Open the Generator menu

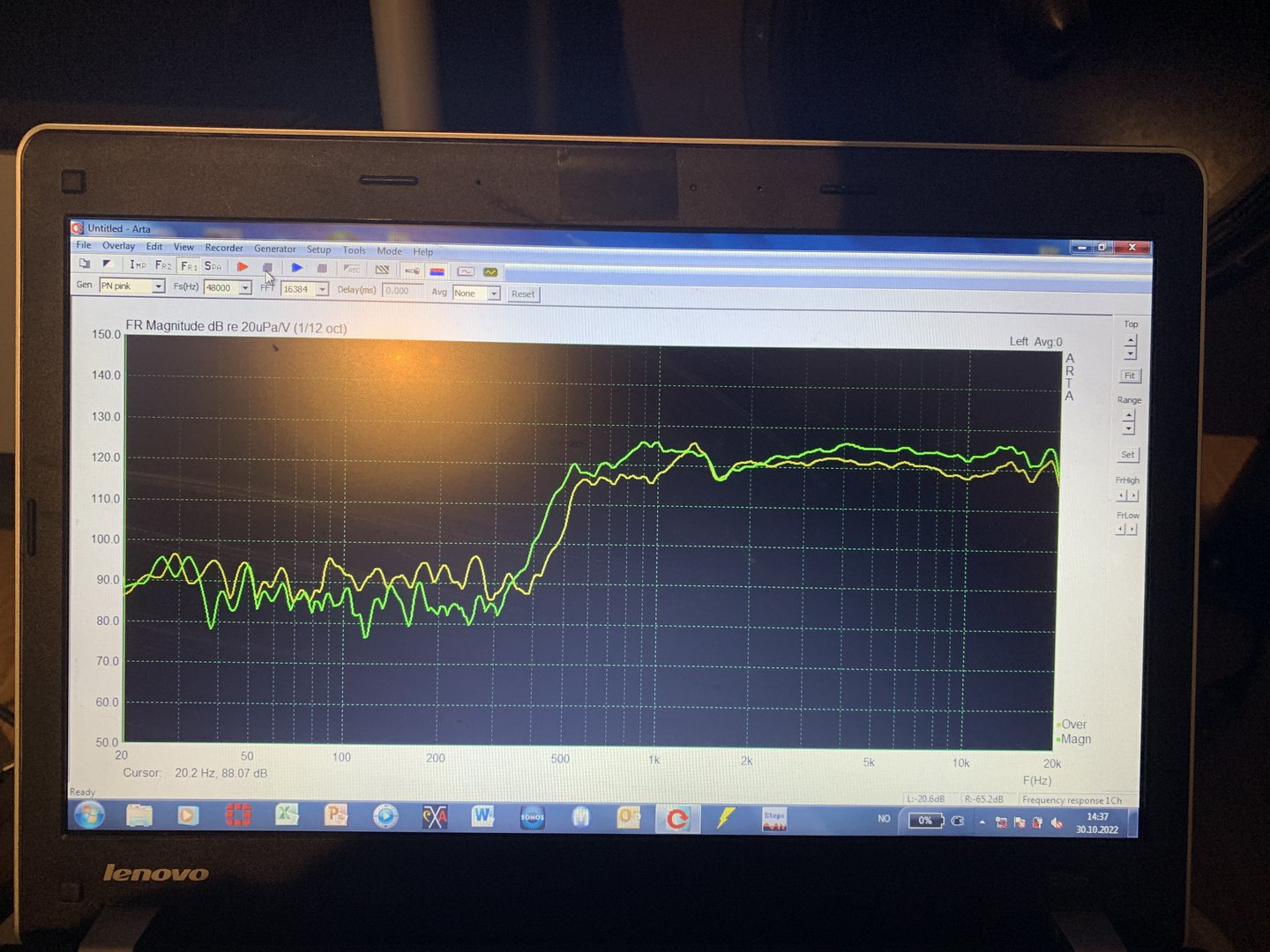[x=275, y=249]
